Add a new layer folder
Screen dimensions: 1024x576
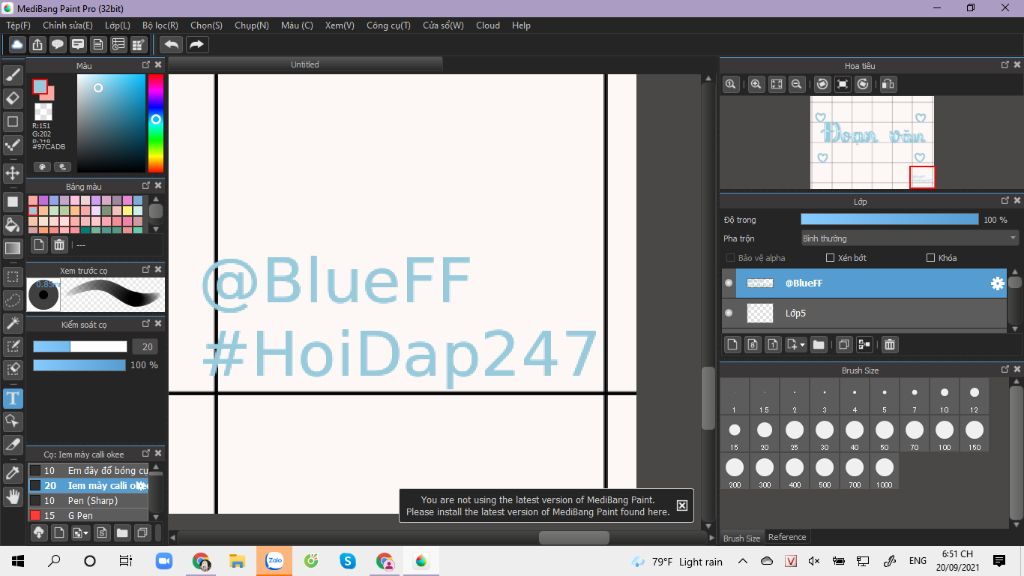click(x=818, y=345)
